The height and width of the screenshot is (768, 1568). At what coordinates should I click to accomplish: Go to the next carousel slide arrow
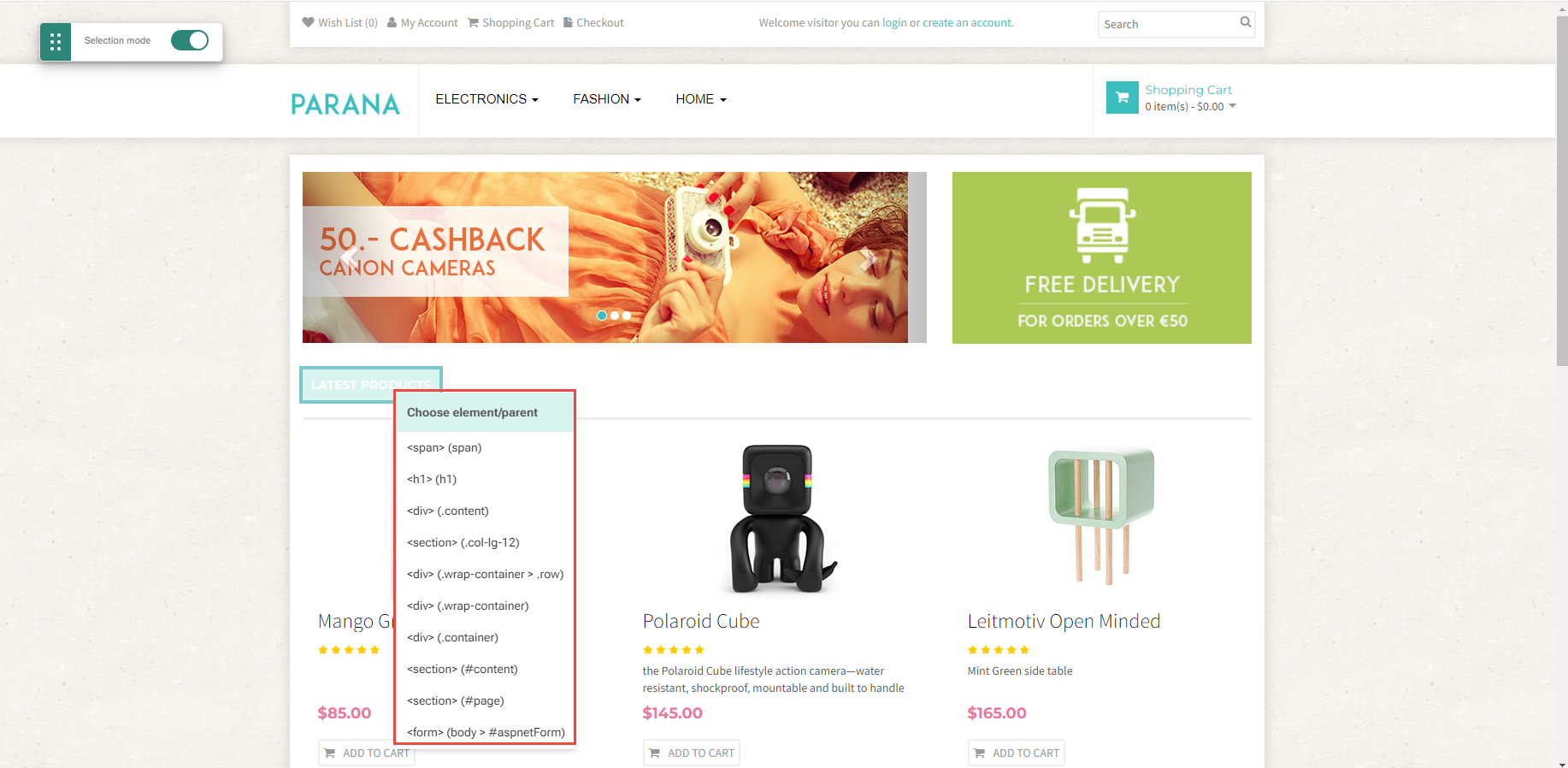coord(868,257)
